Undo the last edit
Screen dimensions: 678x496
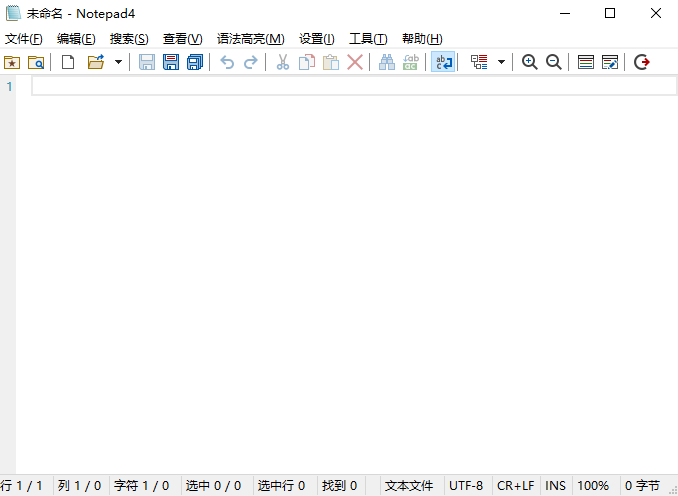(227, 62)
